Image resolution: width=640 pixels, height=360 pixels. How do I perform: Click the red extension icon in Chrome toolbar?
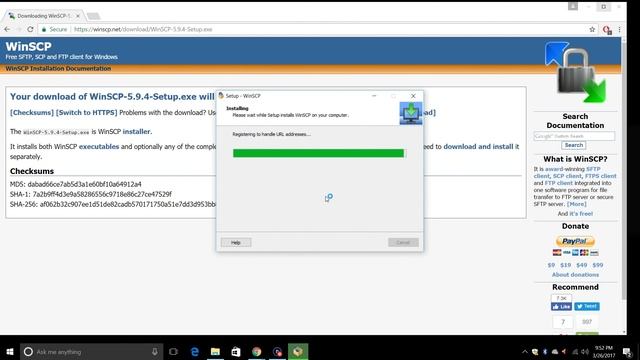607,30
